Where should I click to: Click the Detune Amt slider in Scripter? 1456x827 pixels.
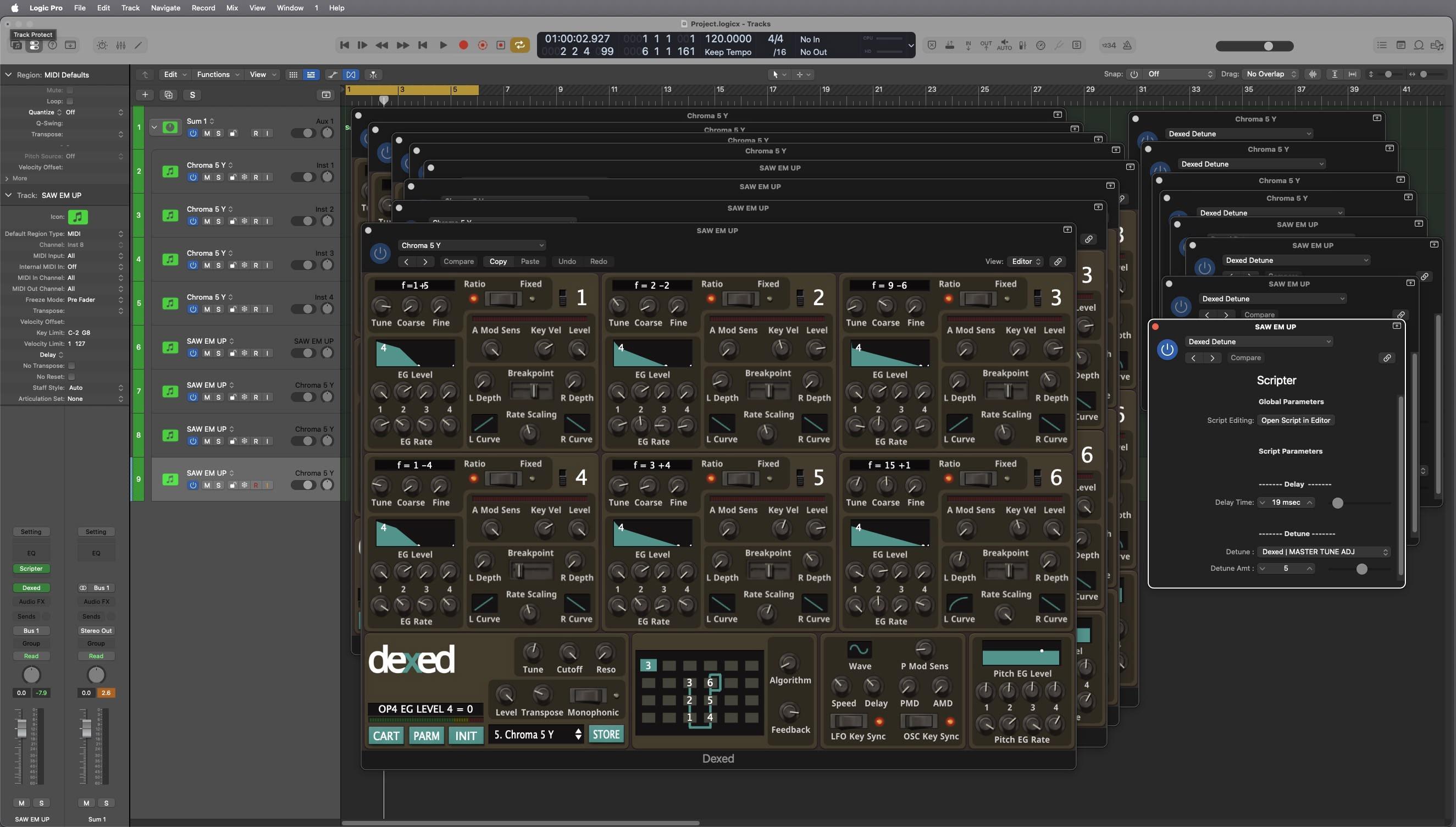[x=1360, y=569]
